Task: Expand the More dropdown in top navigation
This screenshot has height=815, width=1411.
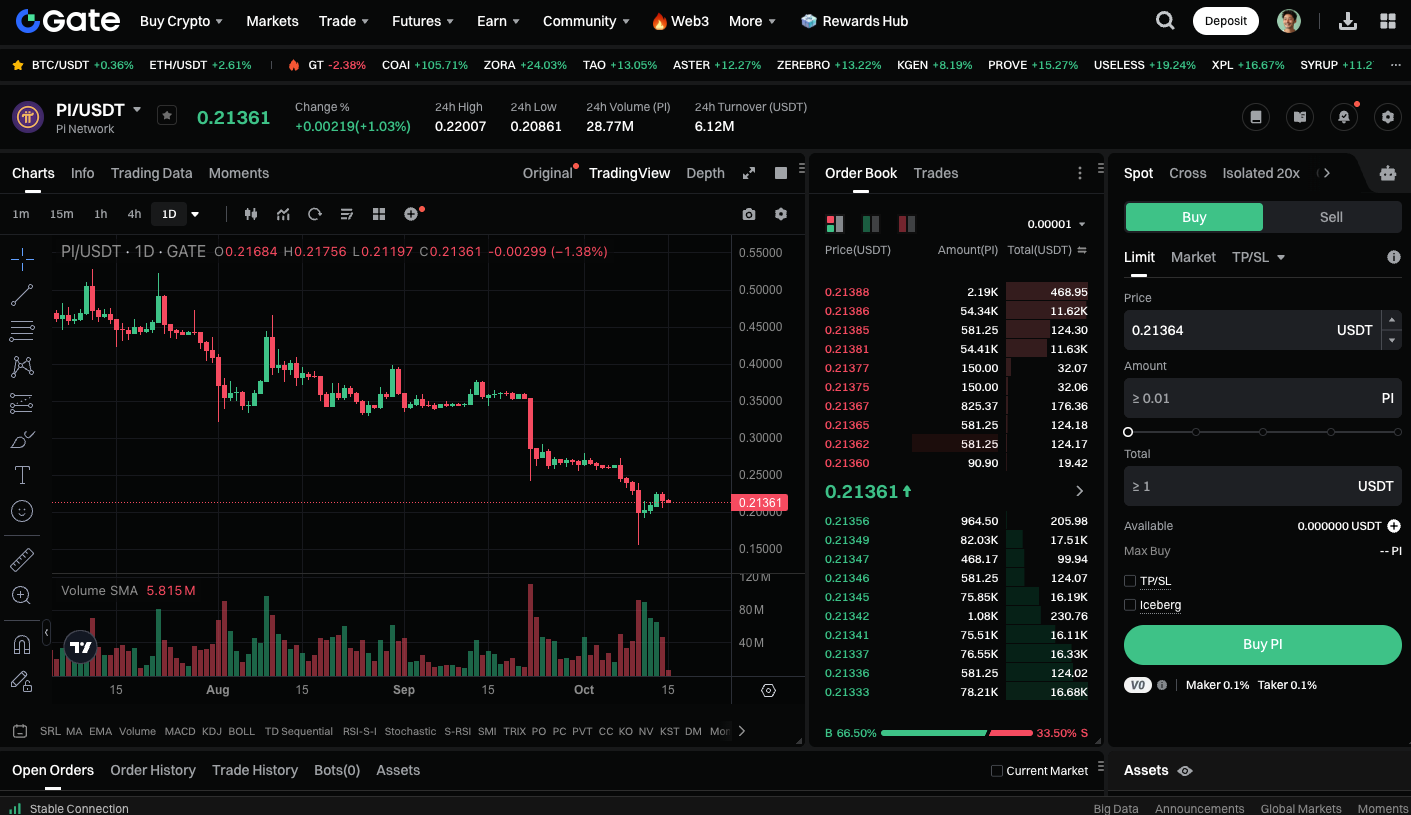Action: 753,21
